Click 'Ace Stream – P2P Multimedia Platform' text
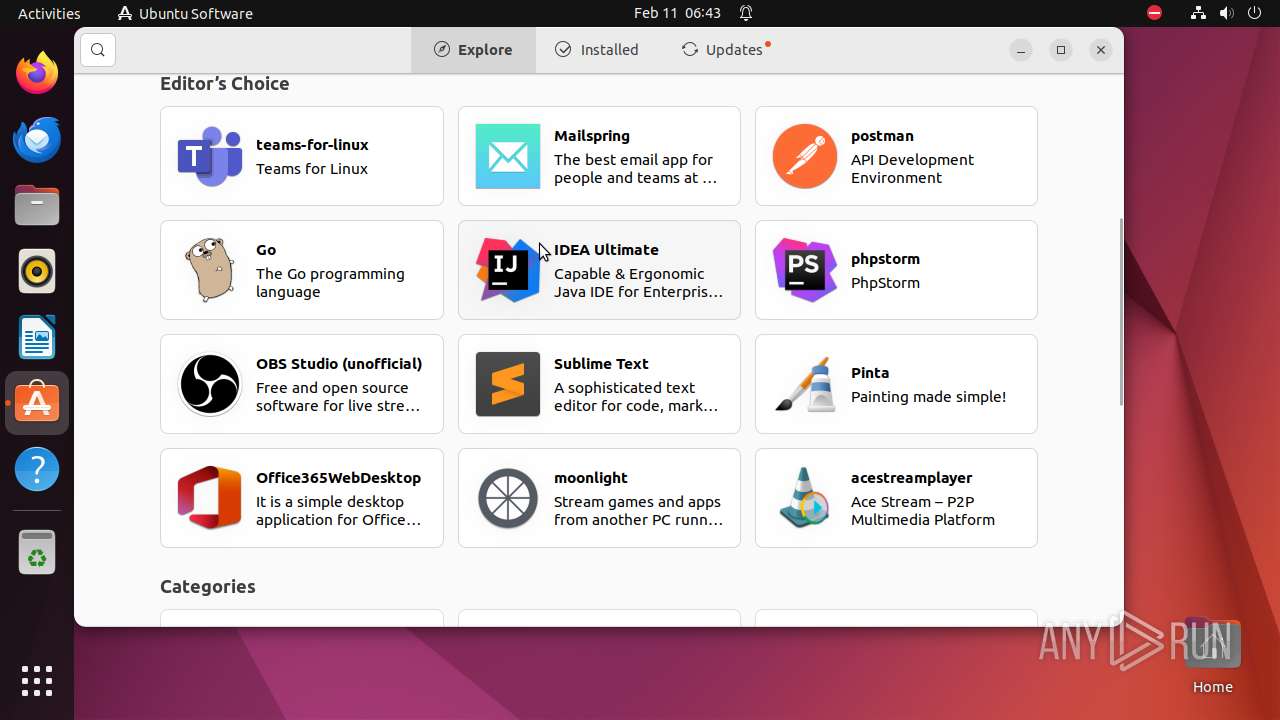This screenshot has height=720, width=1280. 923,511
